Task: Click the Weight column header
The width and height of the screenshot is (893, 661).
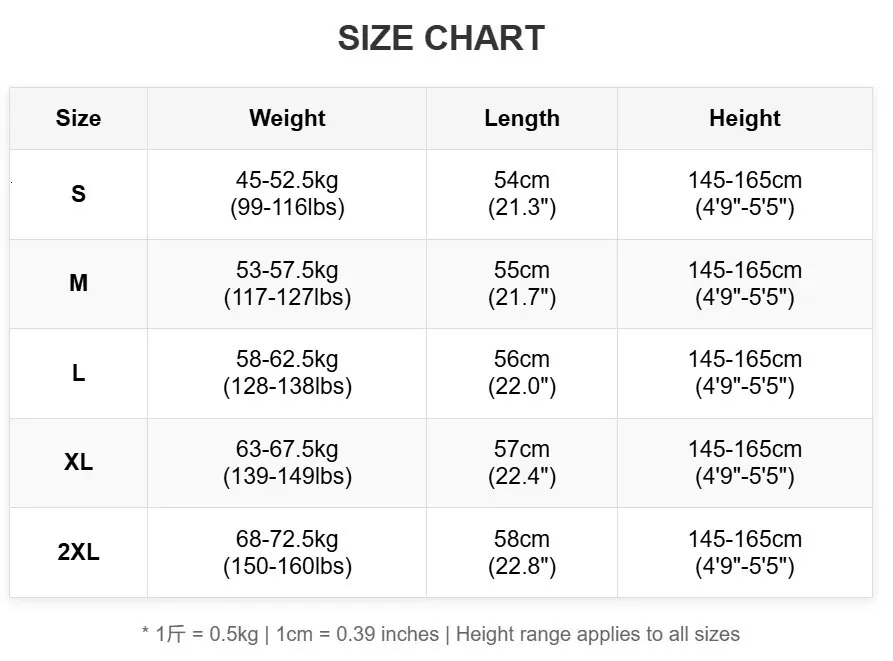Action: (287, 118)
